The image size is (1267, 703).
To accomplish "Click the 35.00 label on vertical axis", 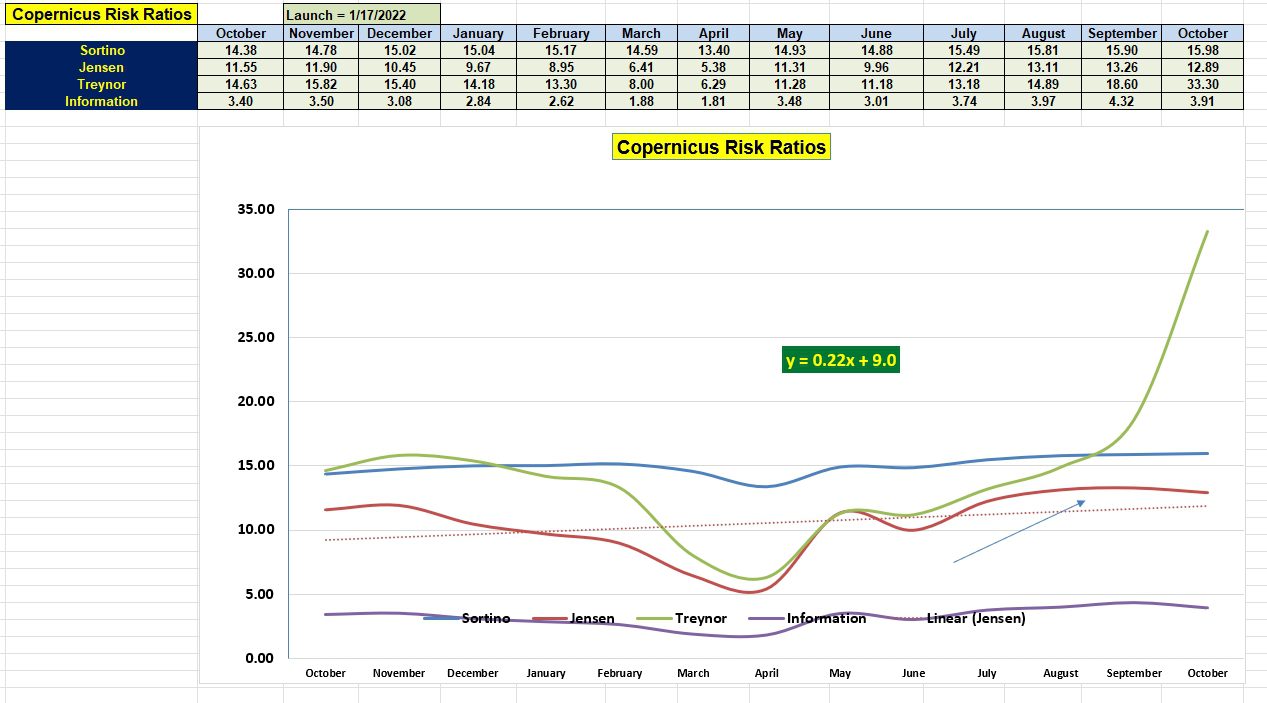I will click(x=255, y=210).
